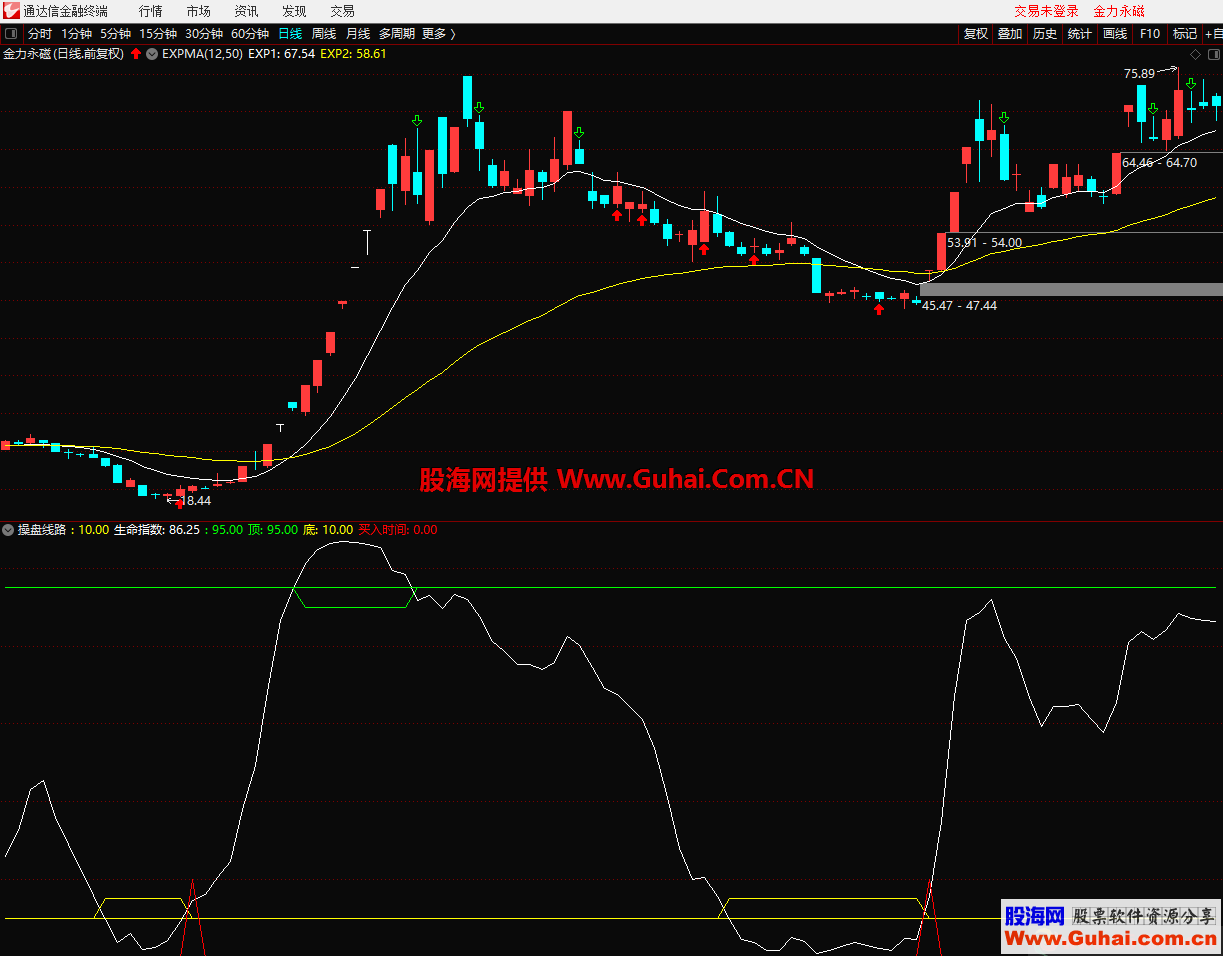This screenshot has height=956, width=1223.
Task: Open the 发现 menu
Action: point(294,11)
